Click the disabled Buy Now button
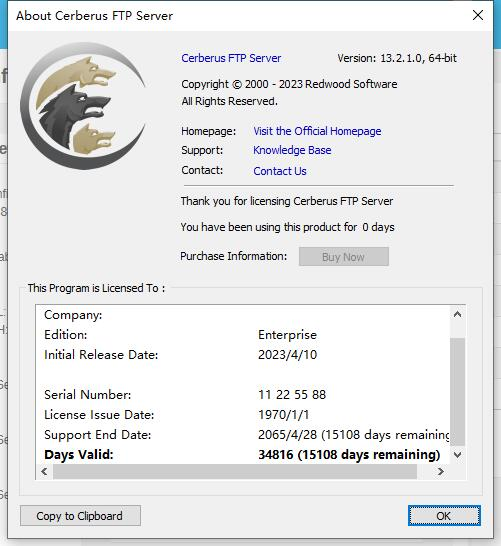The width and height of the screenshot is (501, 546). (x=344, y=257)
